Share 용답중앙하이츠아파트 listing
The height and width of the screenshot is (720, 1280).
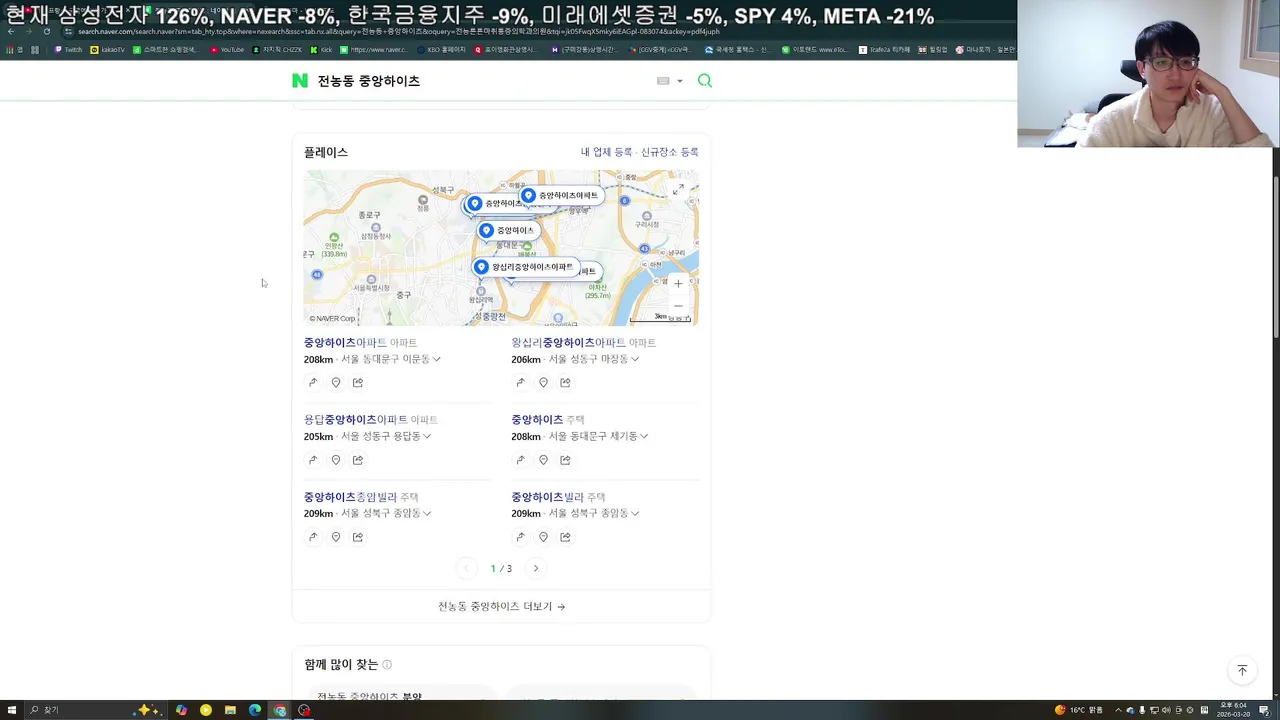[x=358, y=460]
